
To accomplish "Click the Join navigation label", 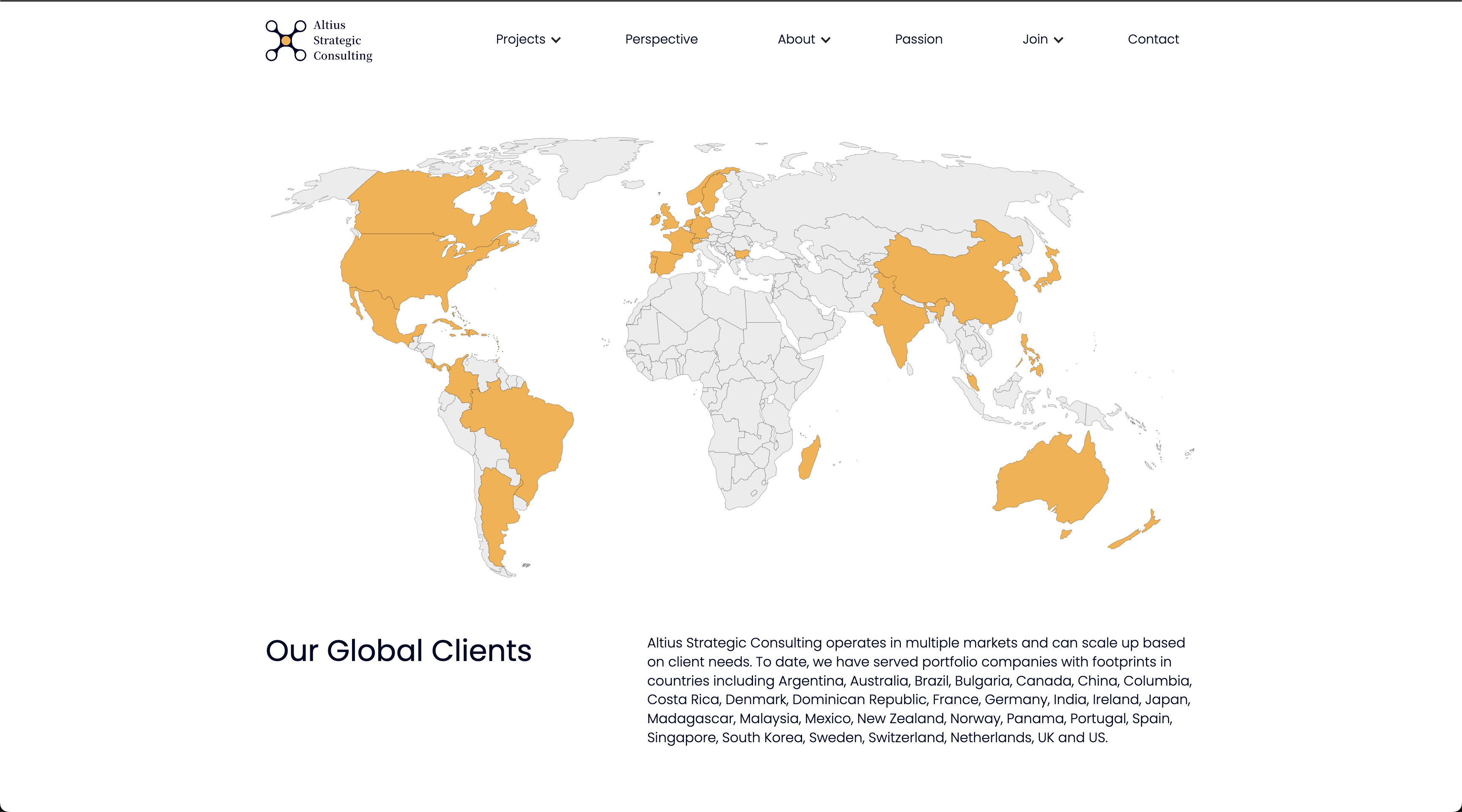I will click(x=1035, y=39).
